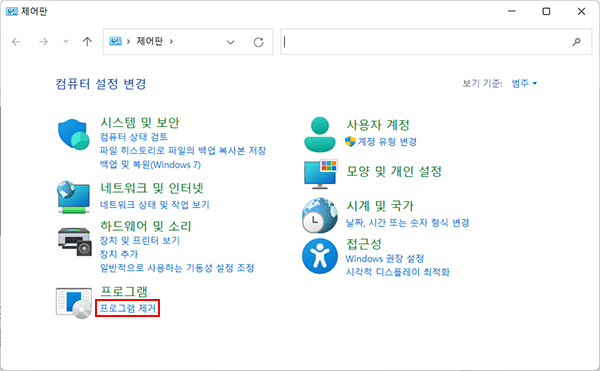The image size is (600, 371).
Task: Open the 하드웨어 및 소리 printer icon
Action: click(75, 241)
